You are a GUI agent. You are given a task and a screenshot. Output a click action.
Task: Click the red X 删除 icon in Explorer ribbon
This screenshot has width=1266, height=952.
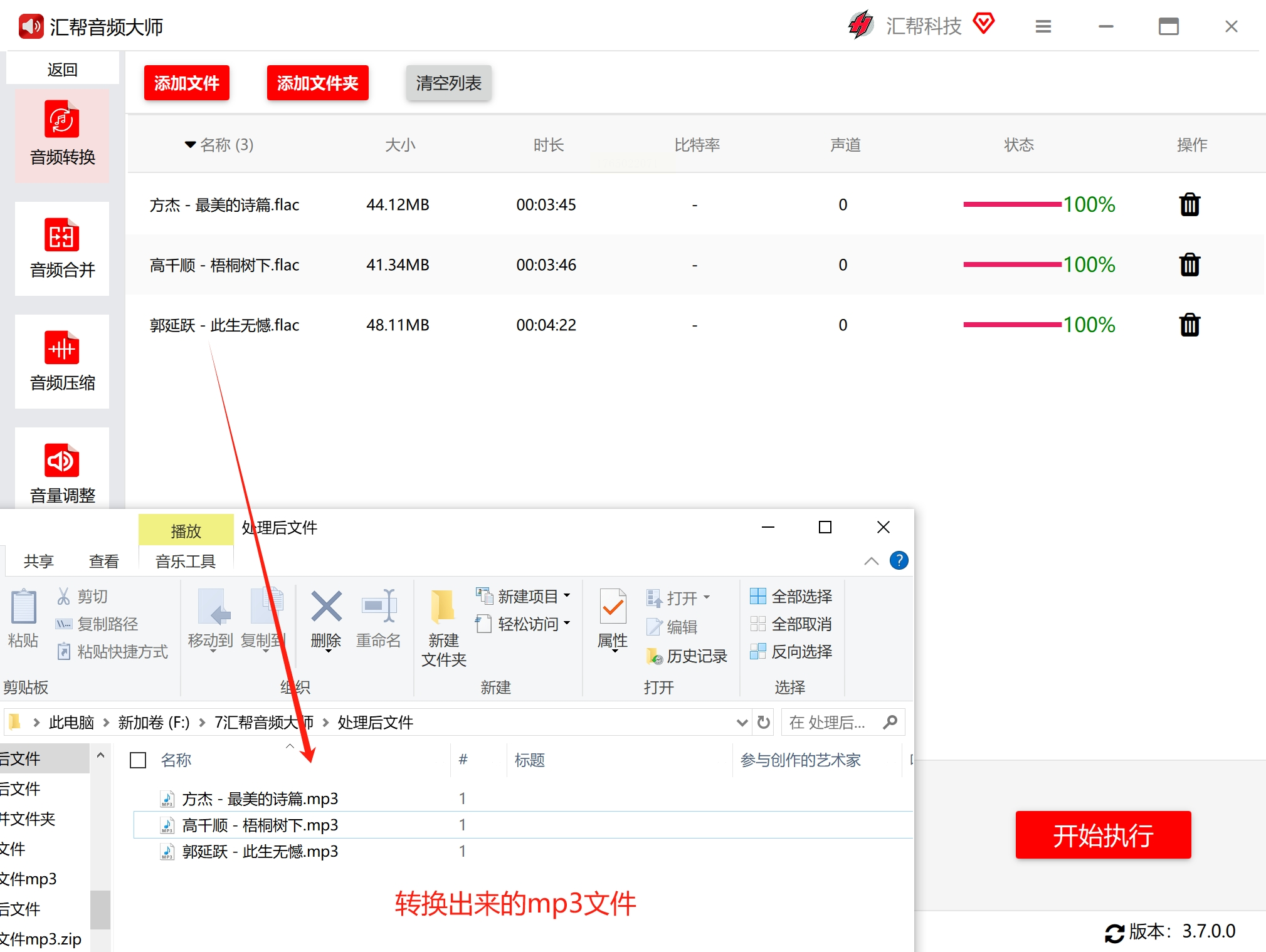pyautogui.click(x=326, y=607)
